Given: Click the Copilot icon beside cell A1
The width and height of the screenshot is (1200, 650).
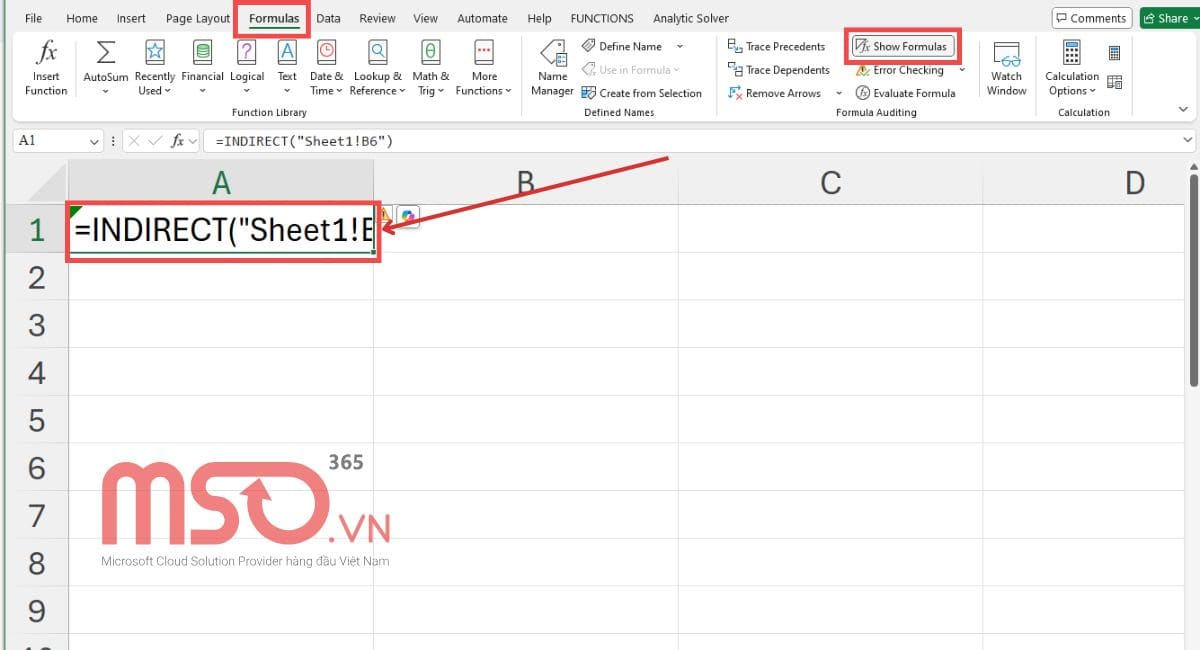Looking at the screenshot, I should (x=407, y=217).
